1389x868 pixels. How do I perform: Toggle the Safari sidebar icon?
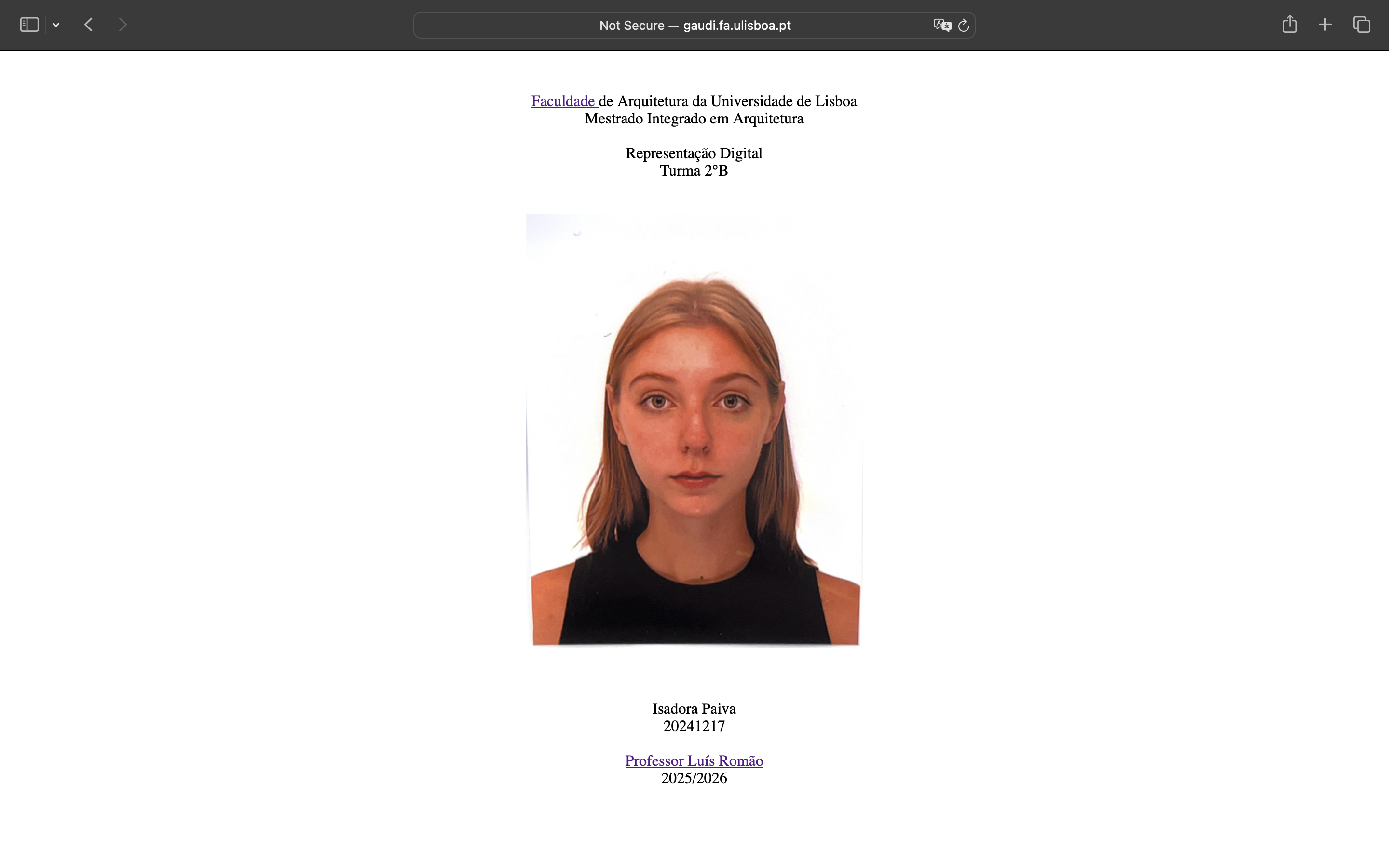point(29,25)
